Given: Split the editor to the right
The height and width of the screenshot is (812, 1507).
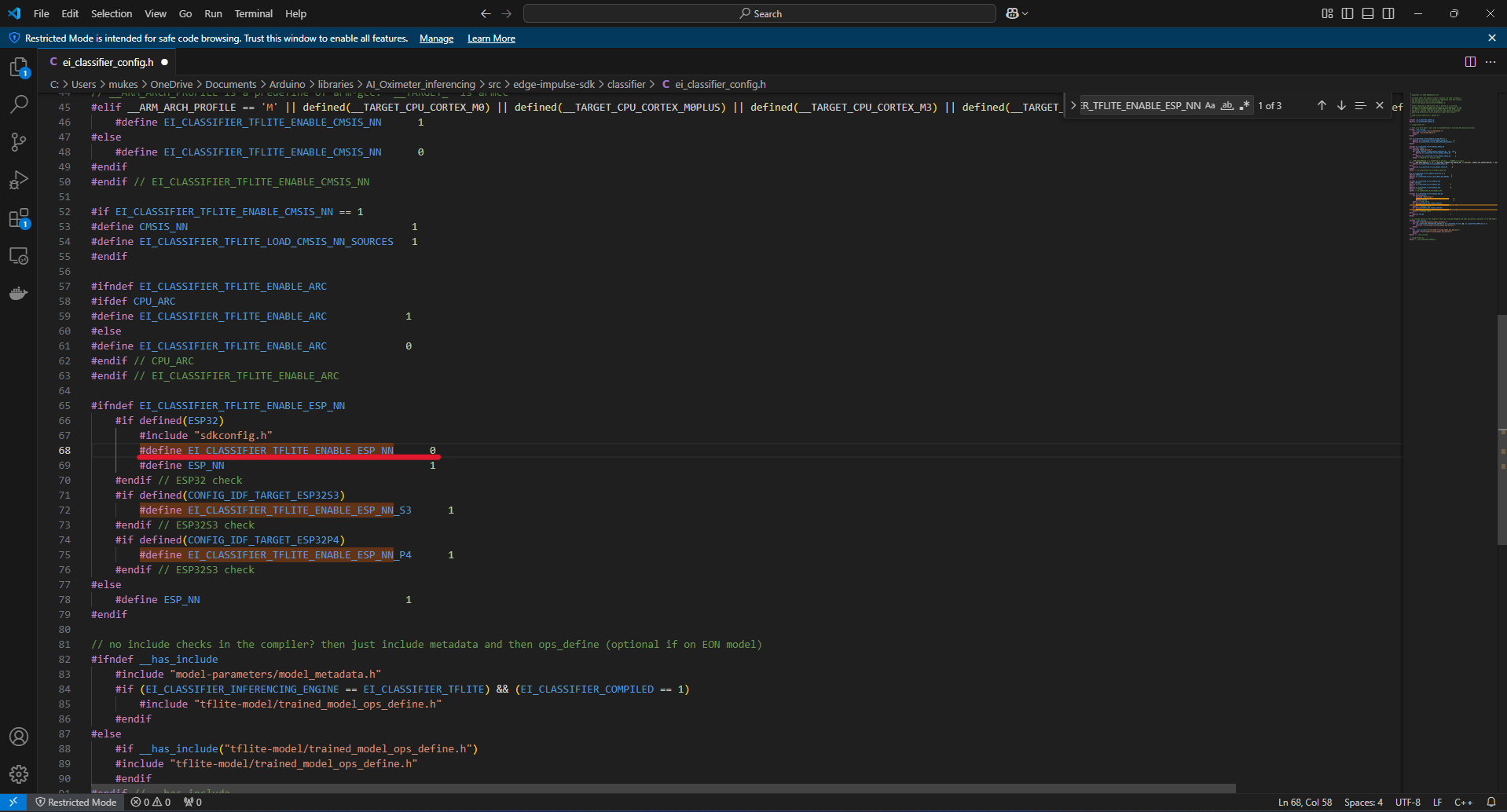Looking at the screenshot, I should [x=1470, y=62].
